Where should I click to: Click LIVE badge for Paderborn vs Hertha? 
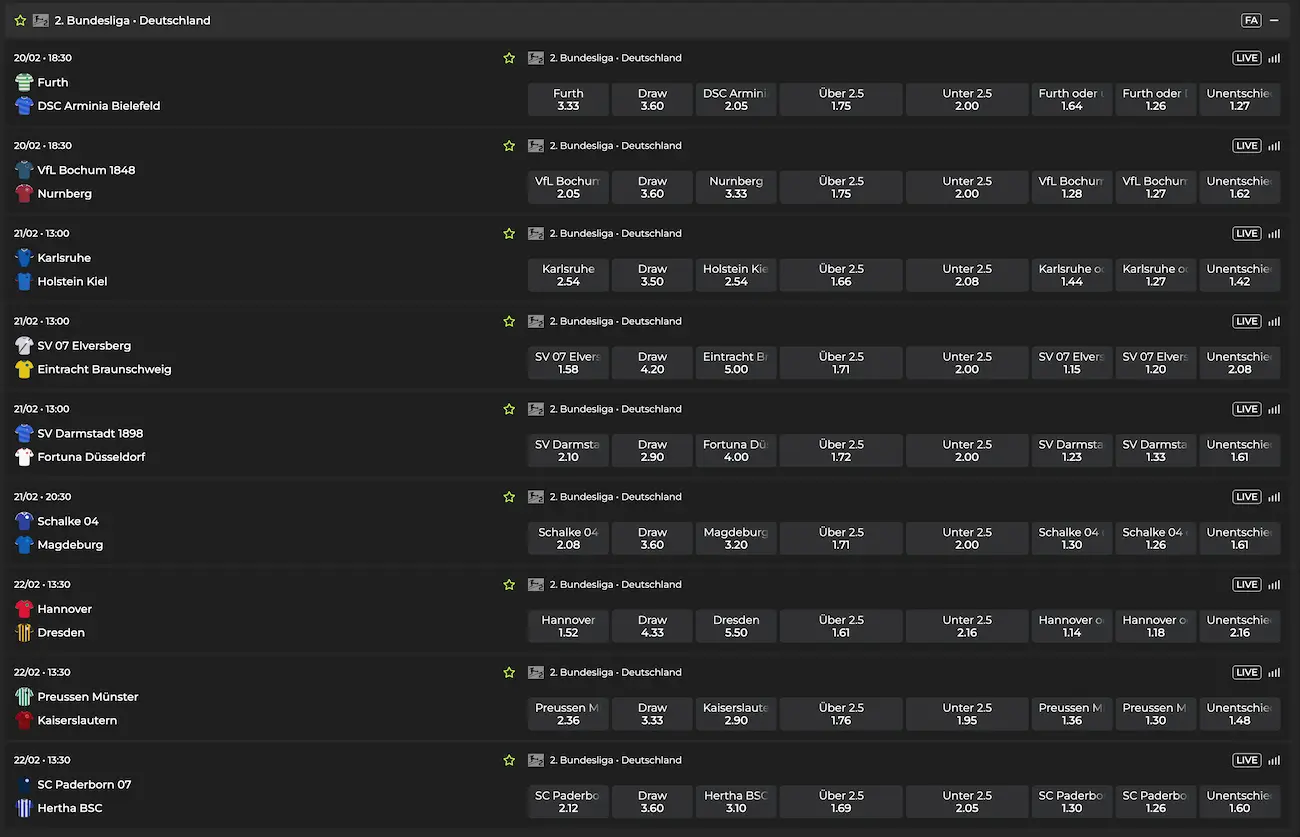click(1247, 760)
